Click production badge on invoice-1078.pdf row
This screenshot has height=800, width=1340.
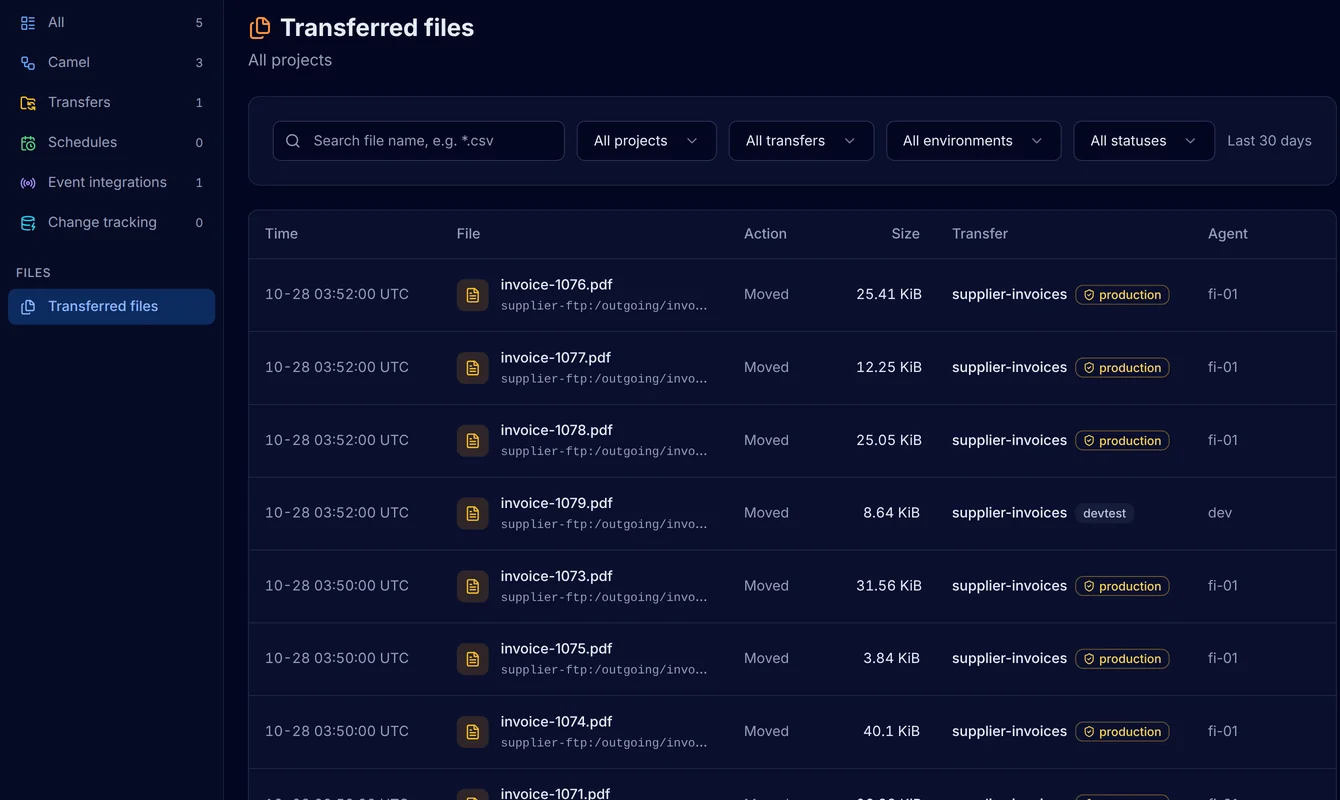coord(1122,441)
